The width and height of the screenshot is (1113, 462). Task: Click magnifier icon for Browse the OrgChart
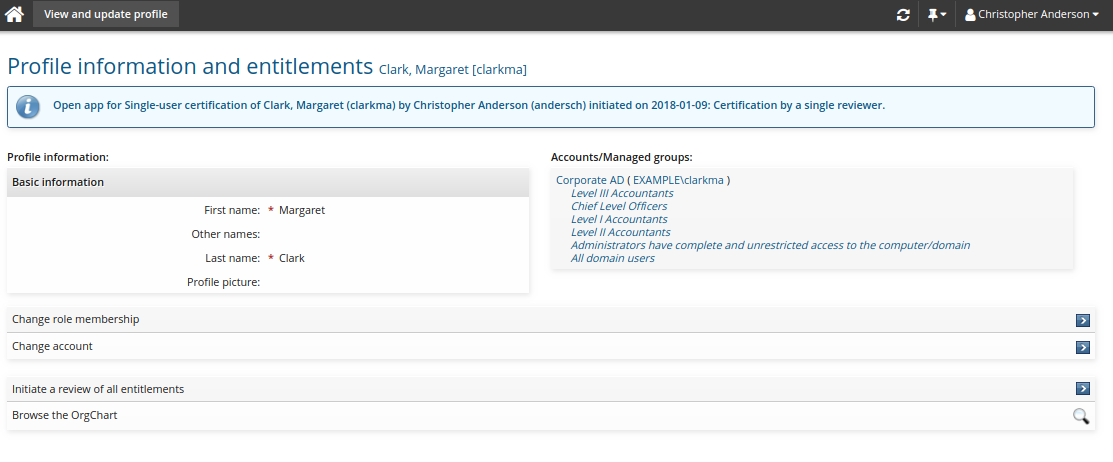coord(1081,416)
